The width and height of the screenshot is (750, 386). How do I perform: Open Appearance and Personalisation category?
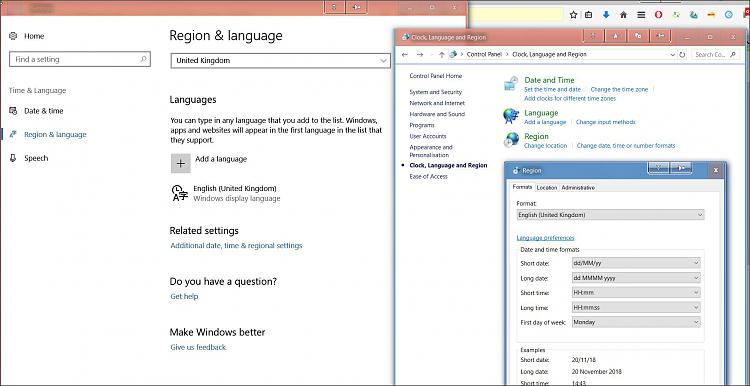coord(430,151)
